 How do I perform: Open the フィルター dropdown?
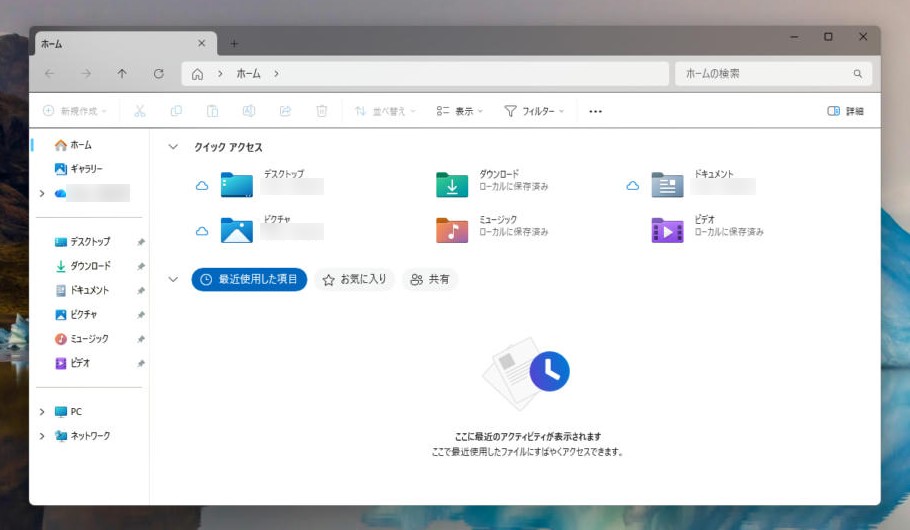[x=534, y=111]
